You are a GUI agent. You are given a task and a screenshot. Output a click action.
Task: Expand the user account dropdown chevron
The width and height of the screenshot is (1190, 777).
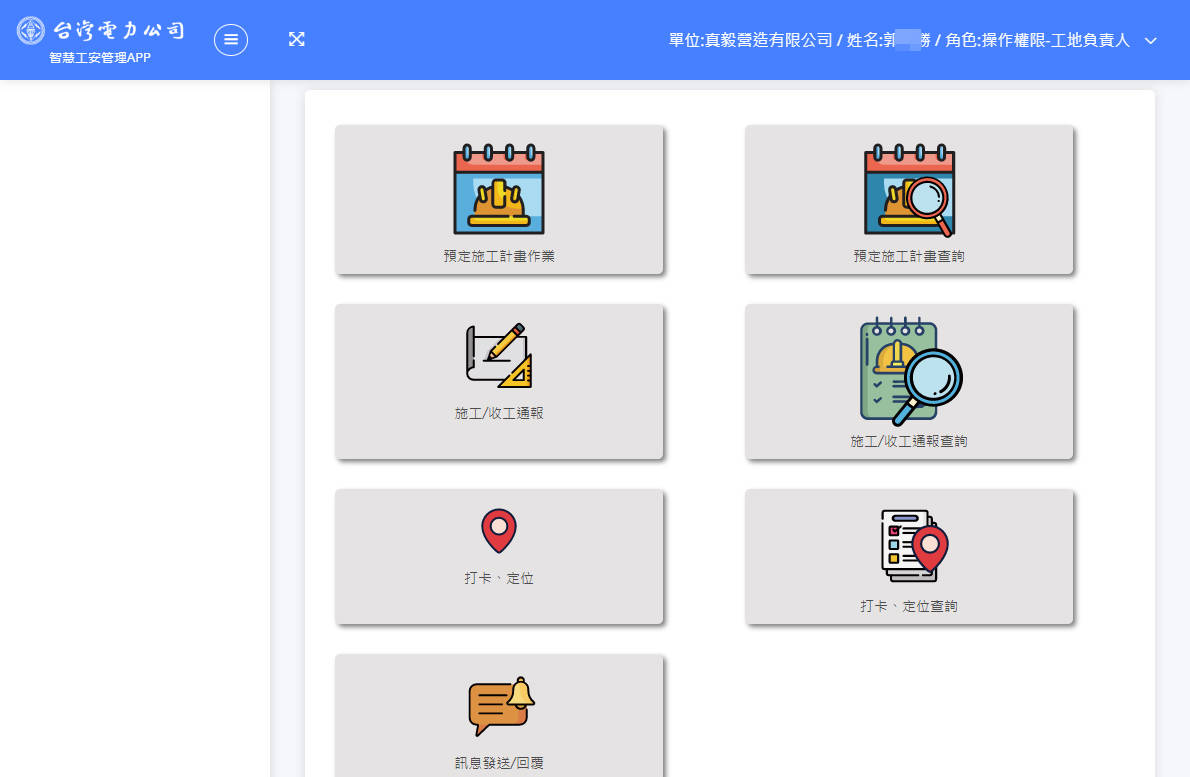pyautogui.click(x=1151, y=41)
